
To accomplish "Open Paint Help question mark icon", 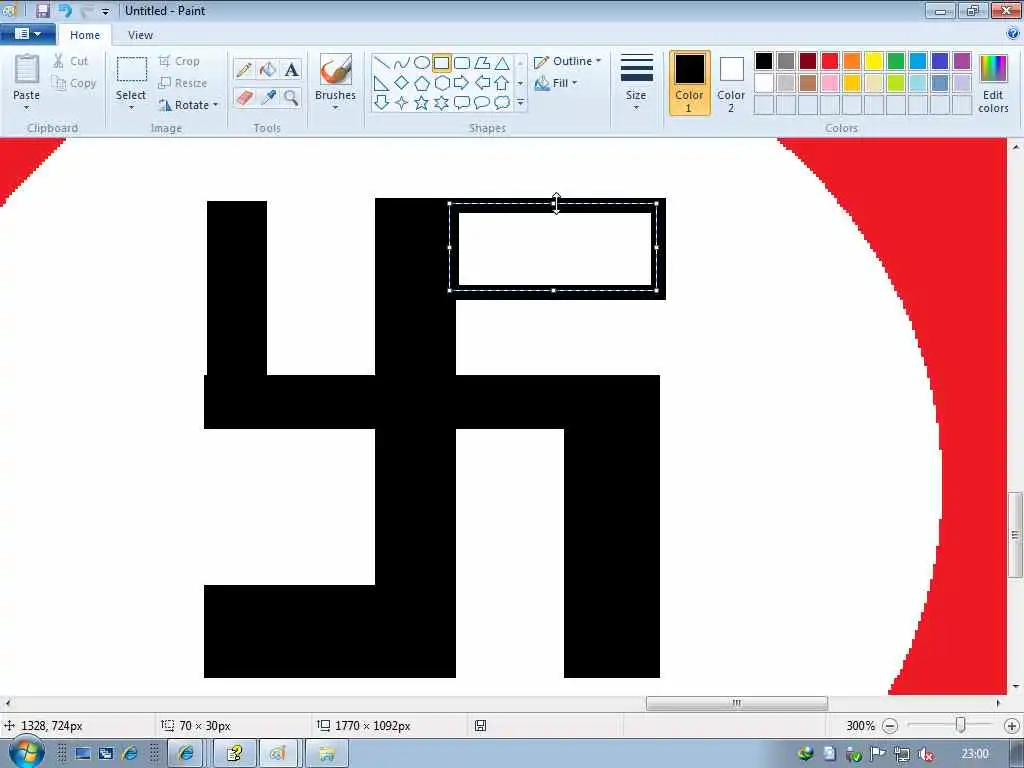I will click(x=1013, y=34).
